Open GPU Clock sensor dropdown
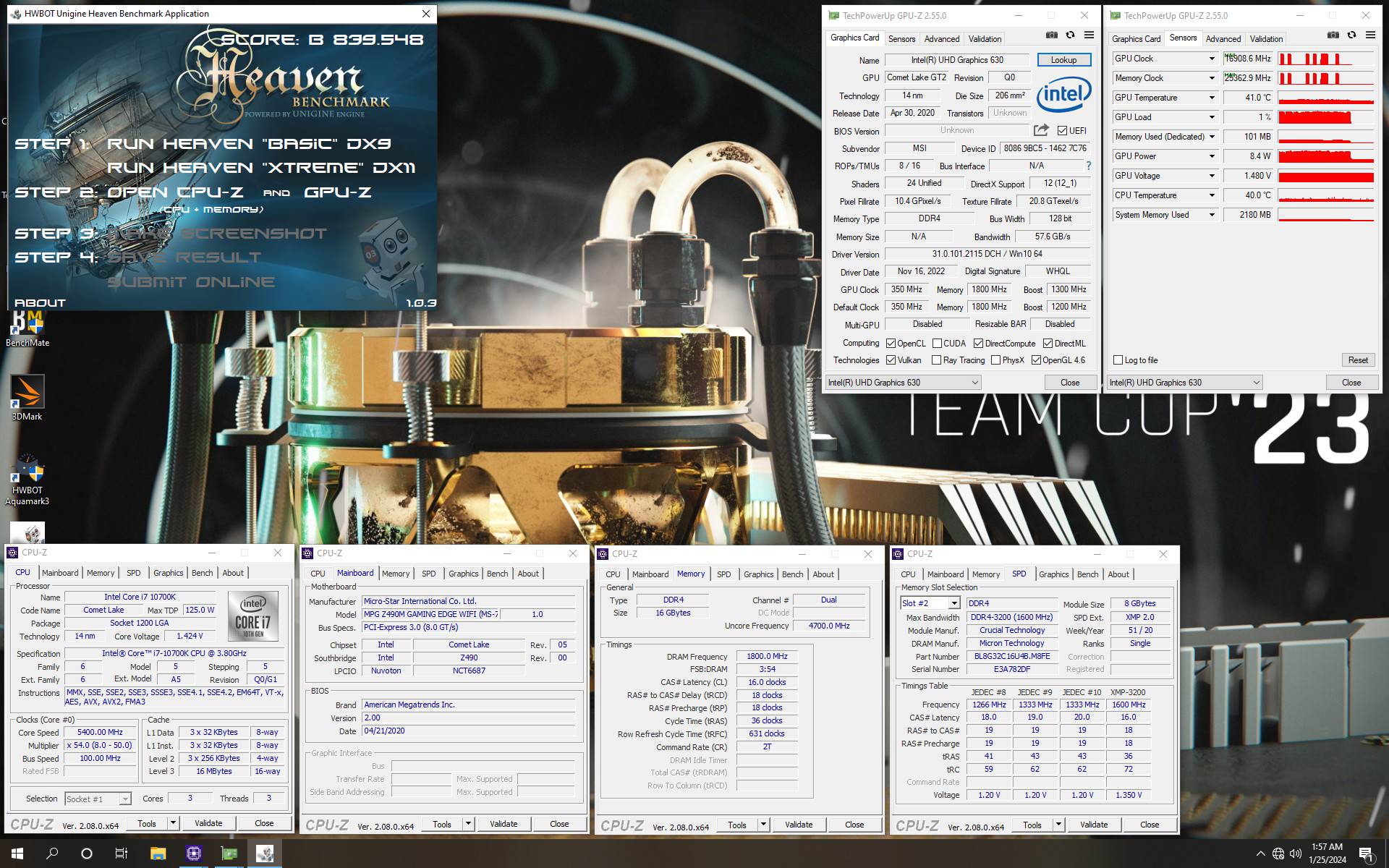Image resolution: width=1389 pixels, height=868 pixels. click(x=1212, y=59)
